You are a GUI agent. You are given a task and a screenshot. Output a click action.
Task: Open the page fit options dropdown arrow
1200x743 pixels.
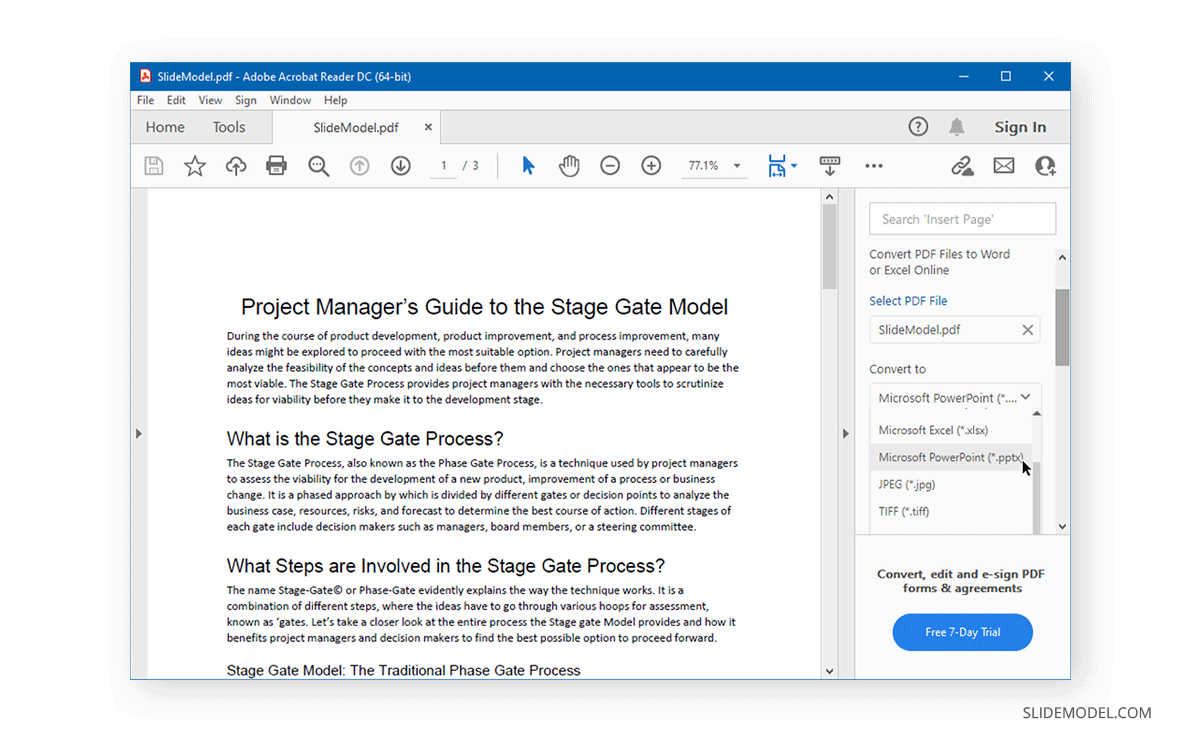coord(793,166)
